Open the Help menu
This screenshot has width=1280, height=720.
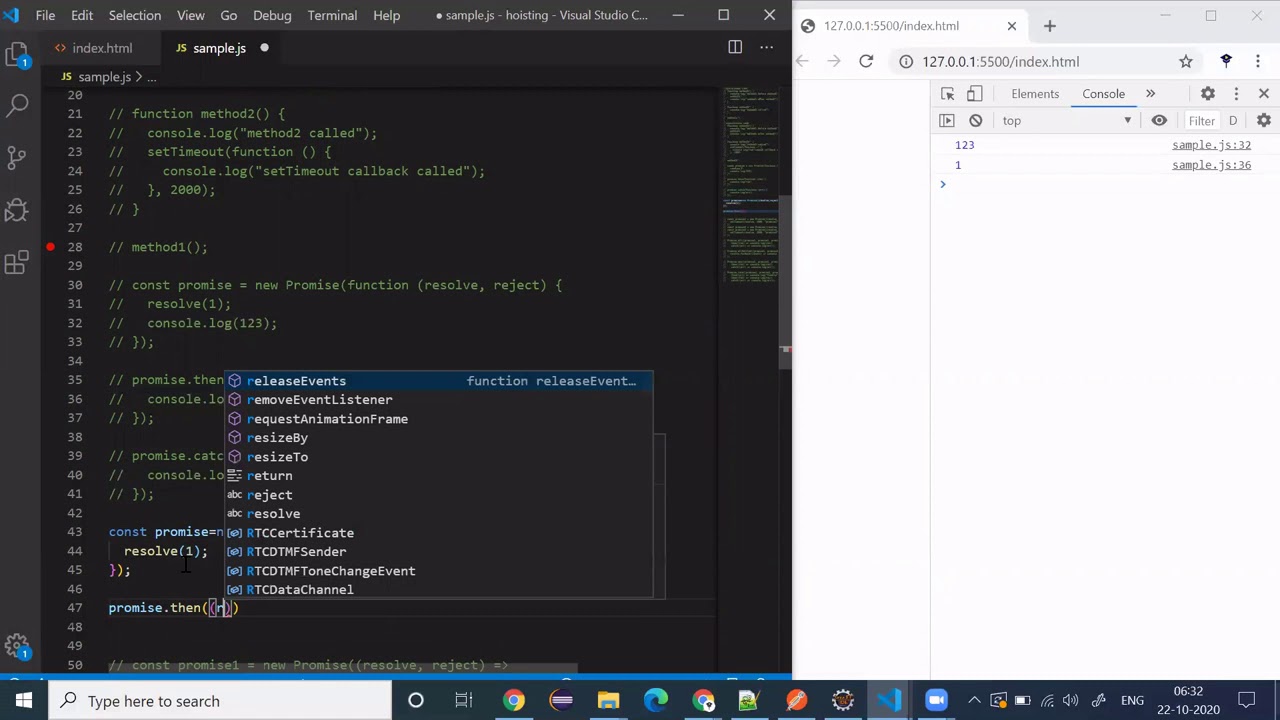(386, 15)
